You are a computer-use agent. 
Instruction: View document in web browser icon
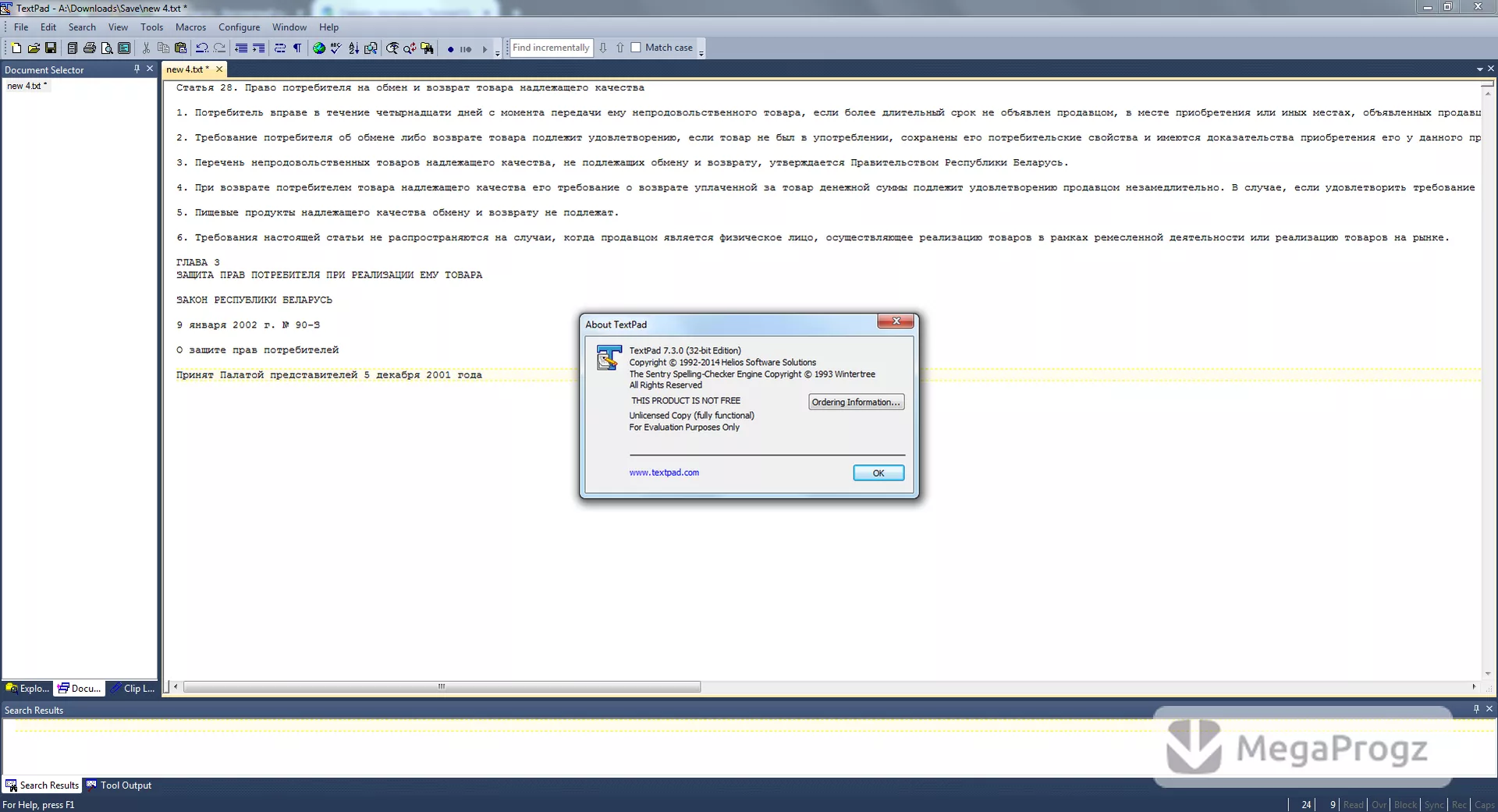[319, 48]
